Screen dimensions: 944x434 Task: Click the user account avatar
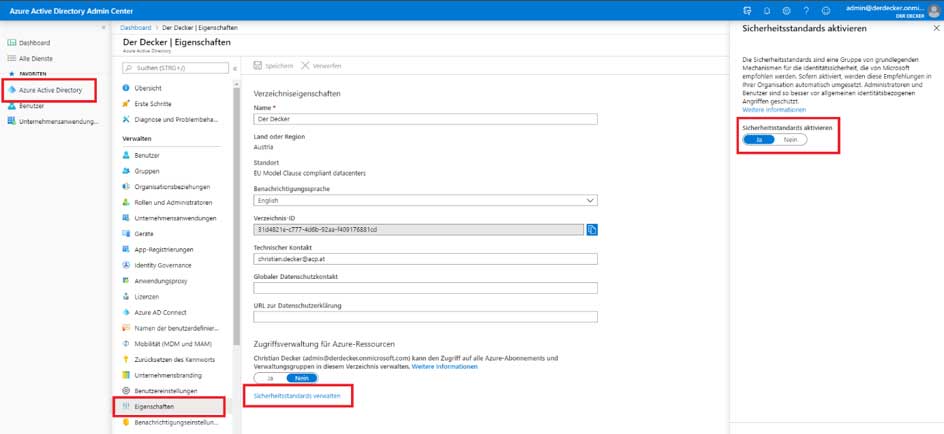click(x=934, y=11)
